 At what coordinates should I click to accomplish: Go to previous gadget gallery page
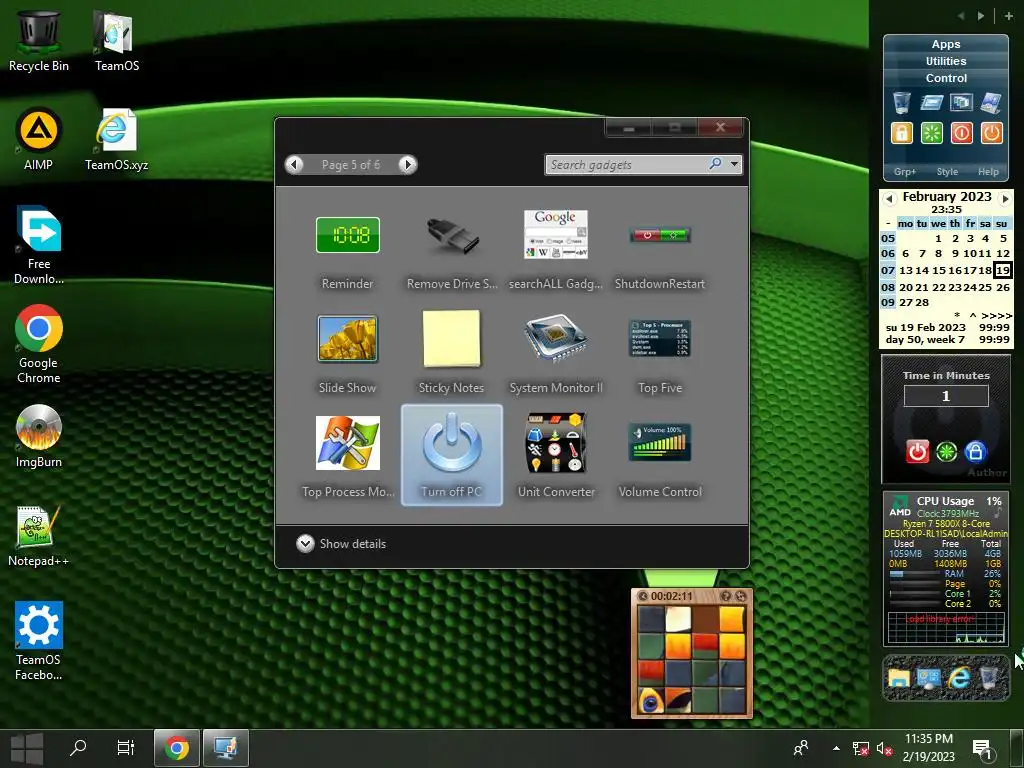(295, 165)
